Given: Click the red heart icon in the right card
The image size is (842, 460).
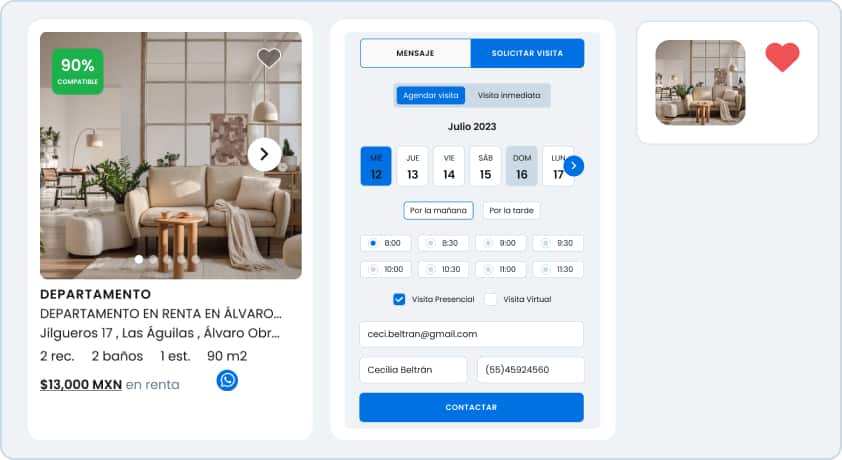Looking at the screenshot, I should (x=782, y=57).
